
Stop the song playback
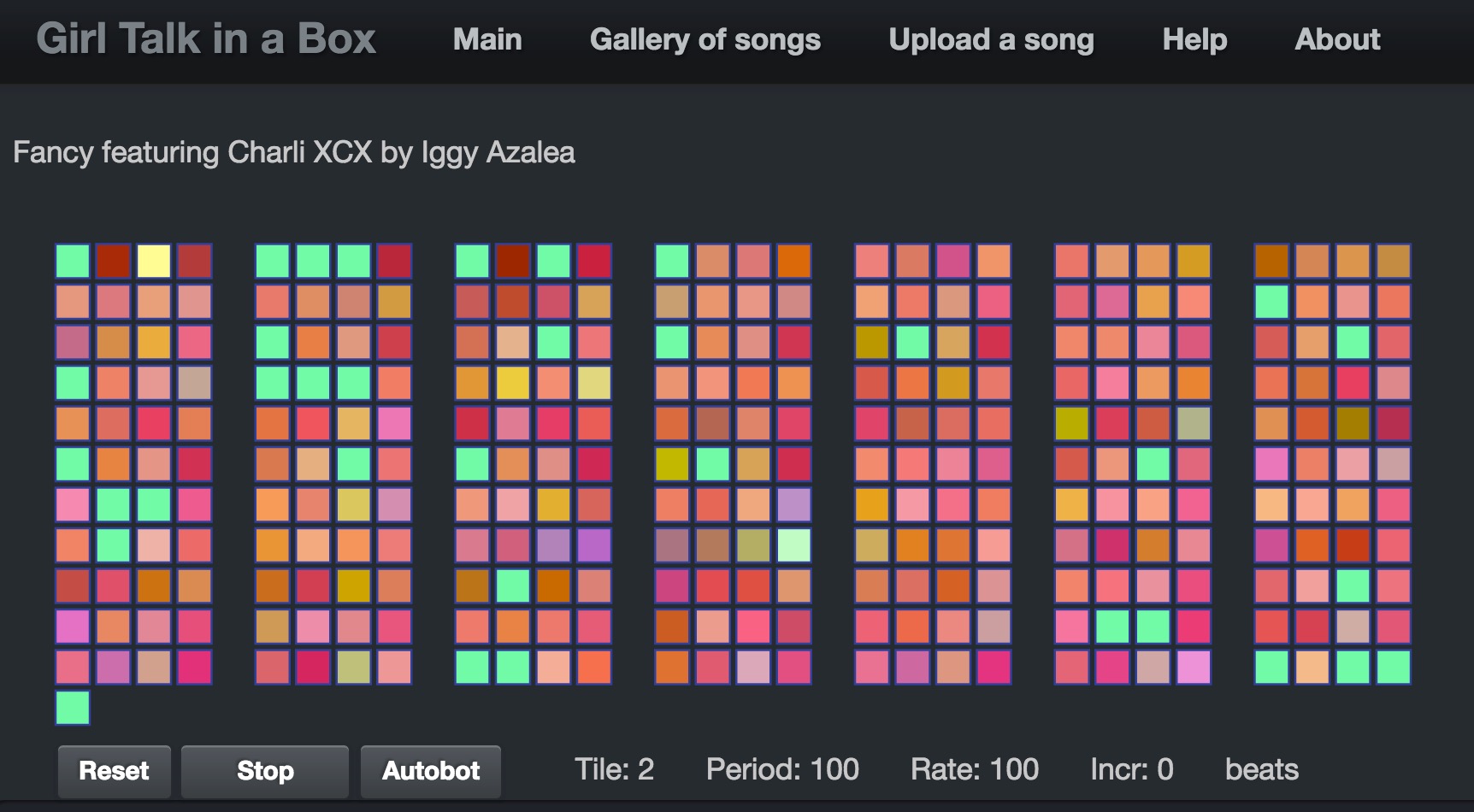(265, 770)
